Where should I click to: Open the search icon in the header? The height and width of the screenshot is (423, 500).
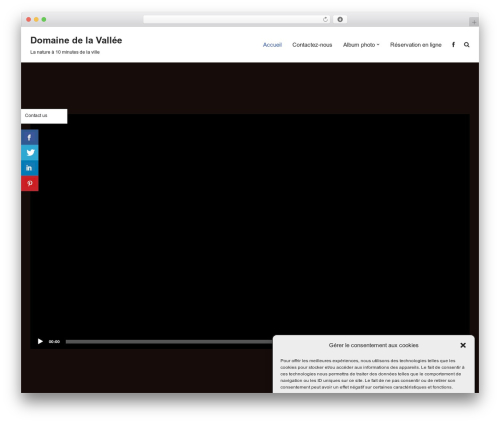pyautogui.click(x=466, y=45)
